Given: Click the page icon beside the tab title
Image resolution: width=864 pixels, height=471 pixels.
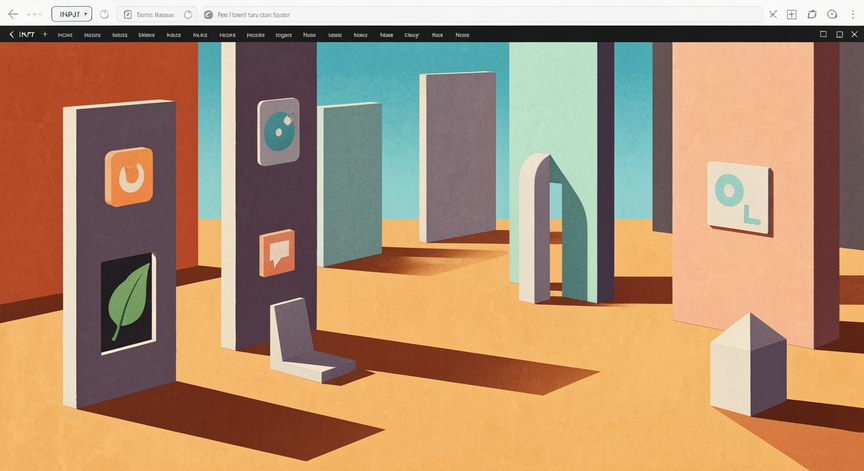Looking at the screenshot, I should click(127, 14).
